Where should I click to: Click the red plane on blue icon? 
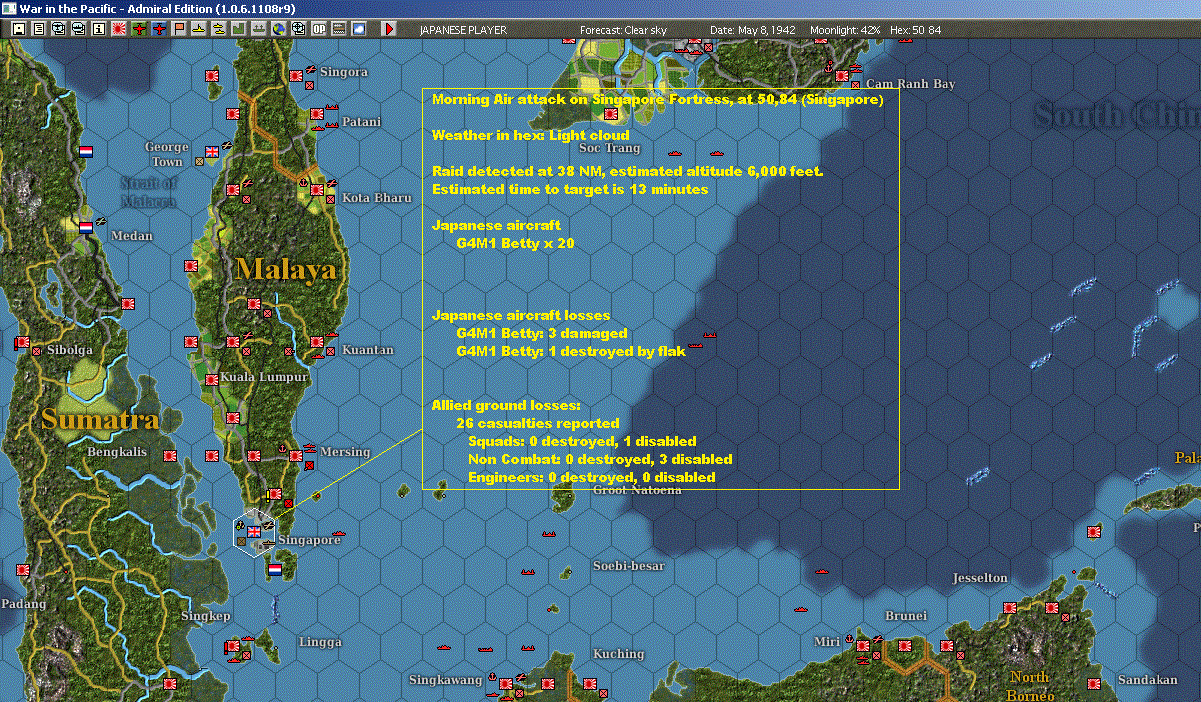click(159, 30)
